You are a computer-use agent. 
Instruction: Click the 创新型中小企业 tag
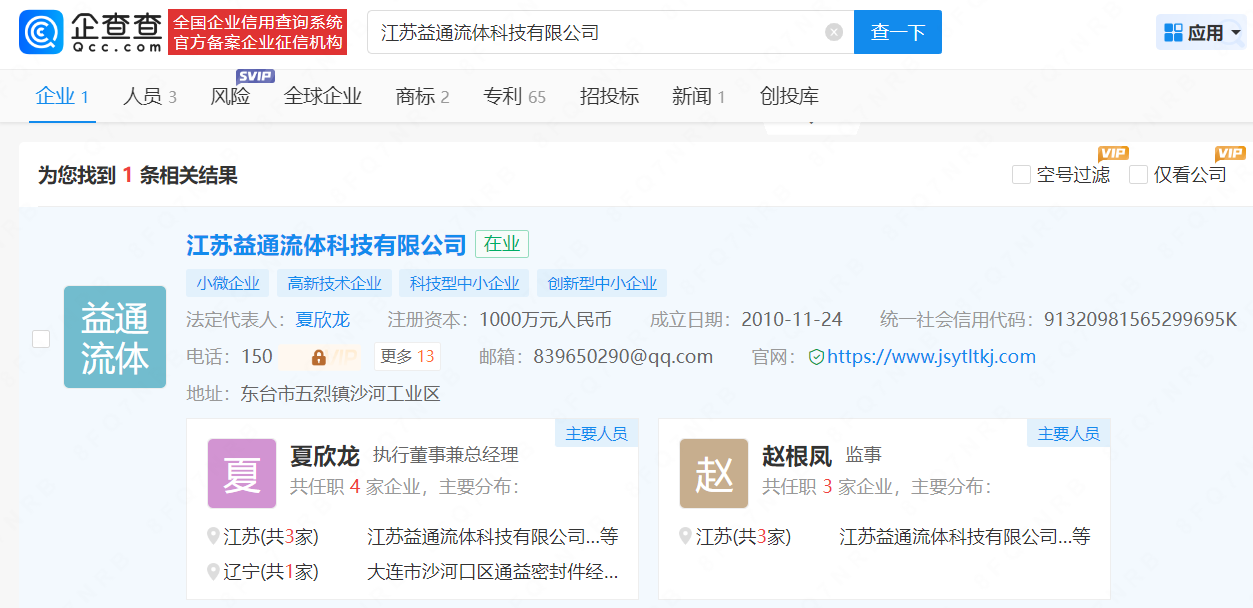(602, 283)
